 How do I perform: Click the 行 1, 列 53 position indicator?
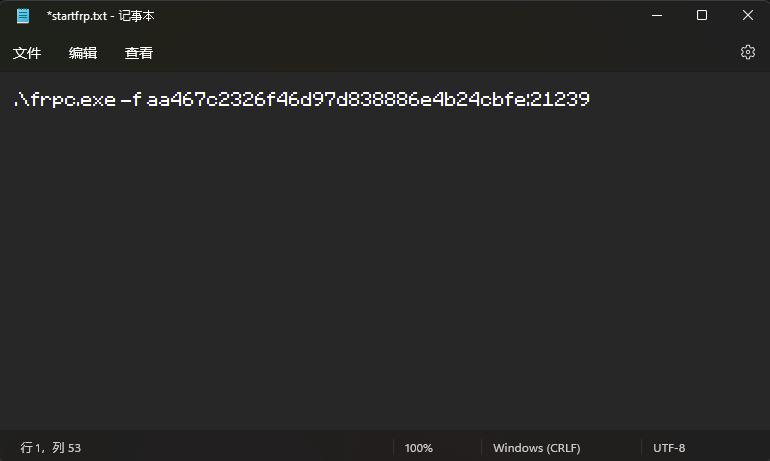51,448
